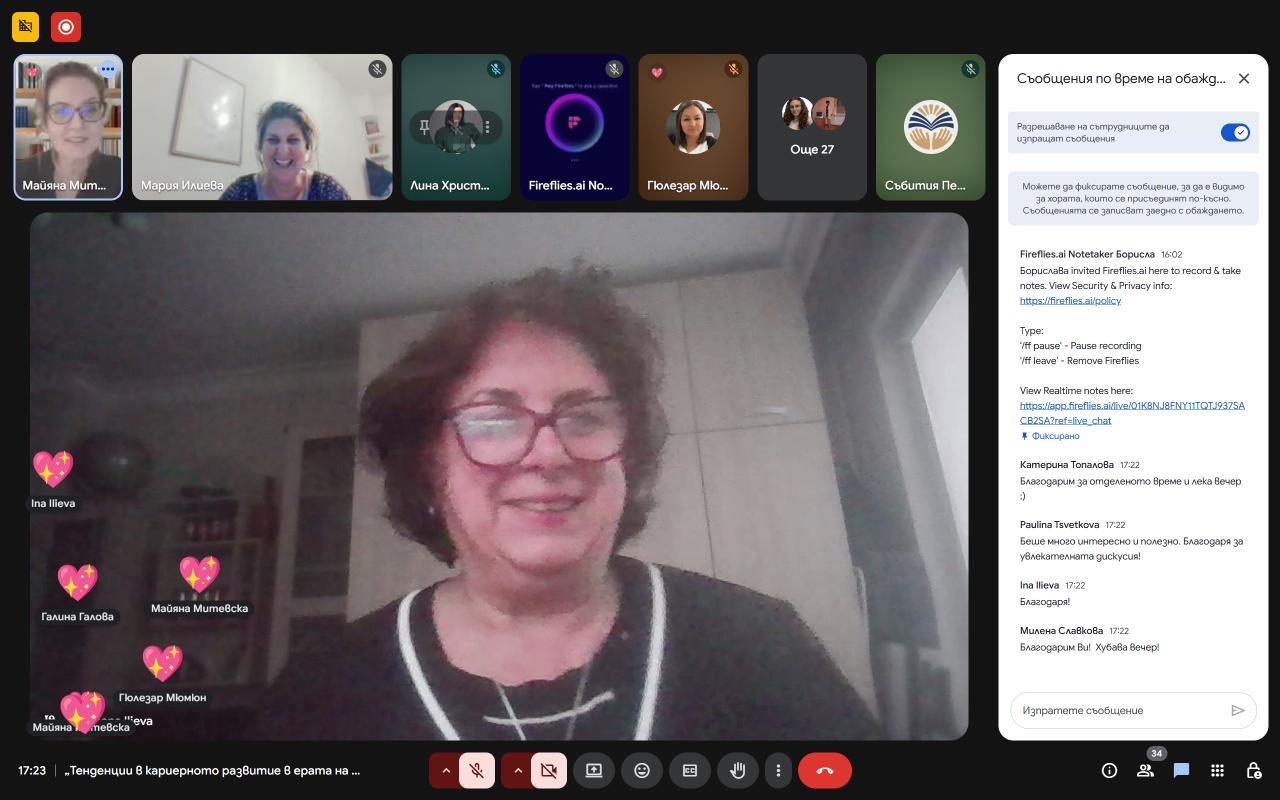Toggle the chat messages panel button
Image resolution: width=1280 pixels, height=800 pixels.
pos(1181,770)
